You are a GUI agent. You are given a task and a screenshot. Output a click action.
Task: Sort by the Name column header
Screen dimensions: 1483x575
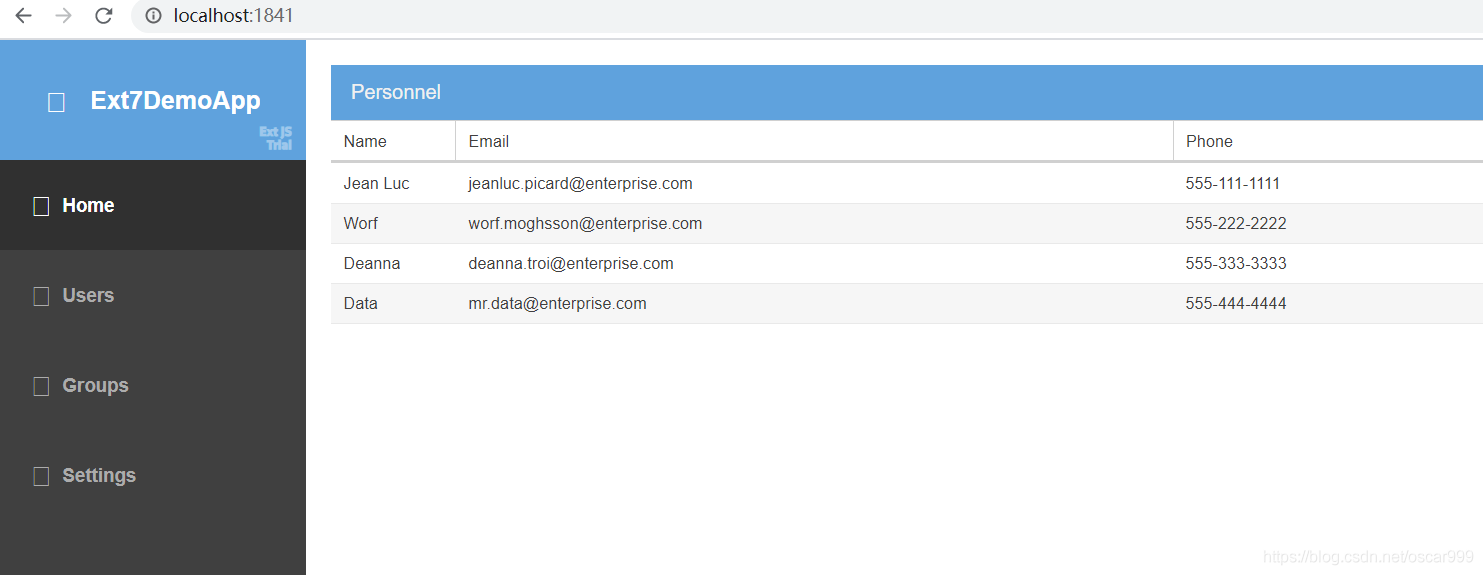393,141
